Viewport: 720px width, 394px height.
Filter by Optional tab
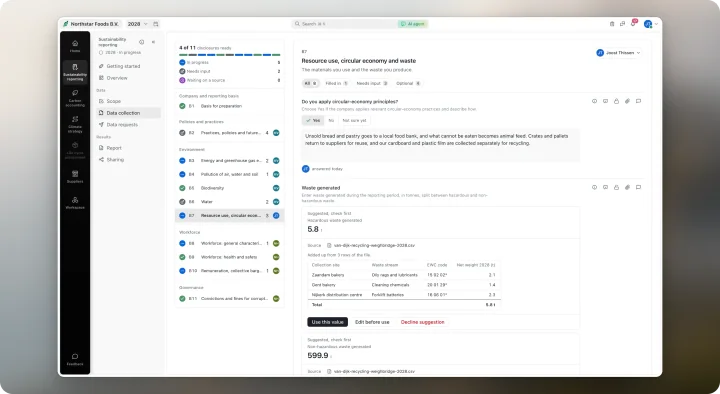pyautogui.click(x=408, y=84)
